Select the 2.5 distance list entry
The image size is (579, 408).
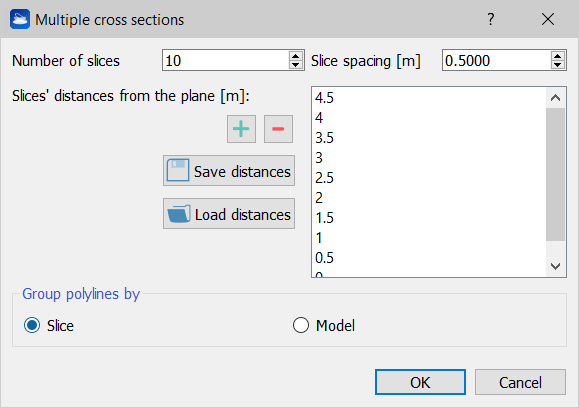[428, 178]
